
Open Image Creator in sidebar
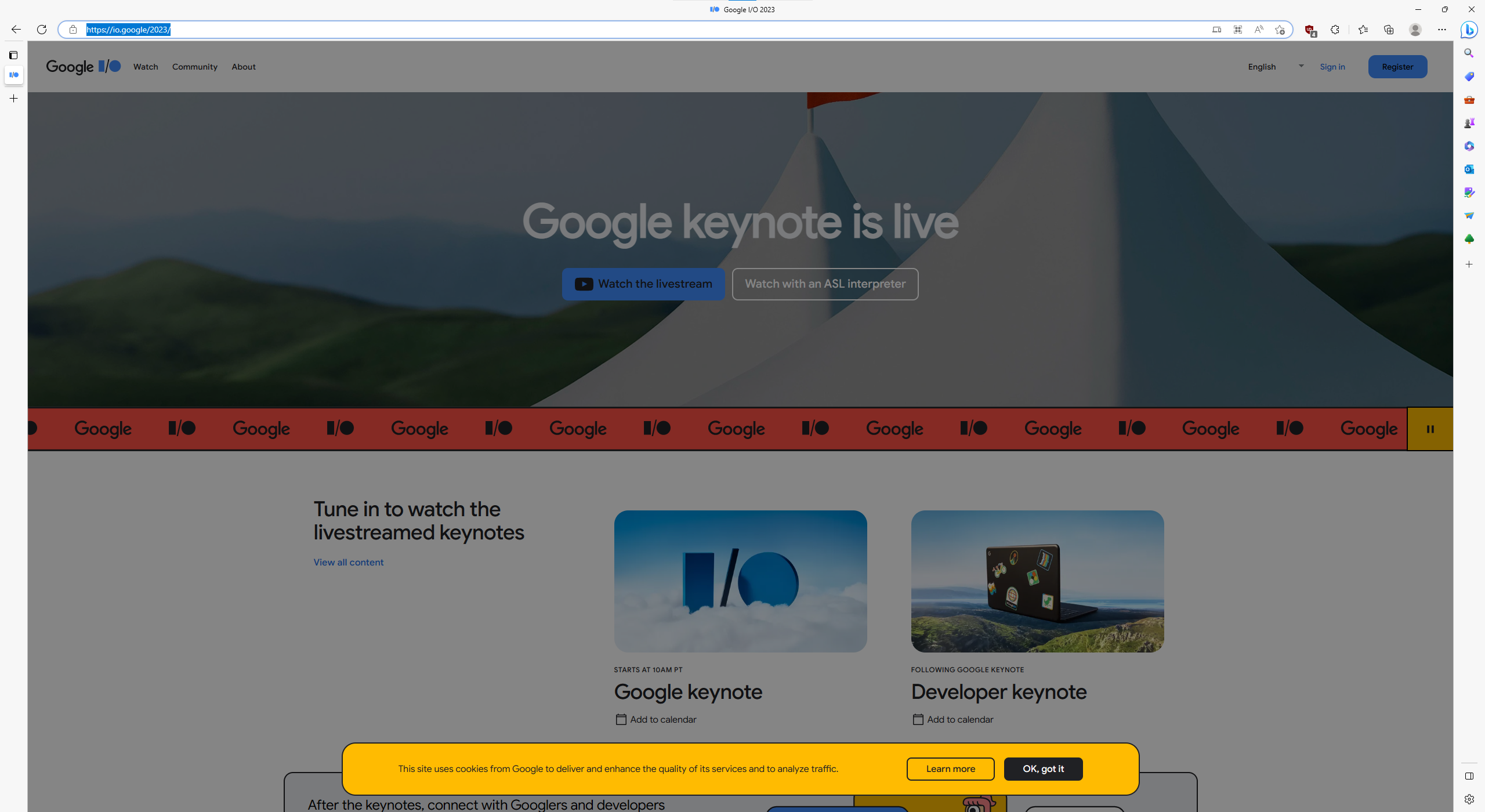[1469, 193]
